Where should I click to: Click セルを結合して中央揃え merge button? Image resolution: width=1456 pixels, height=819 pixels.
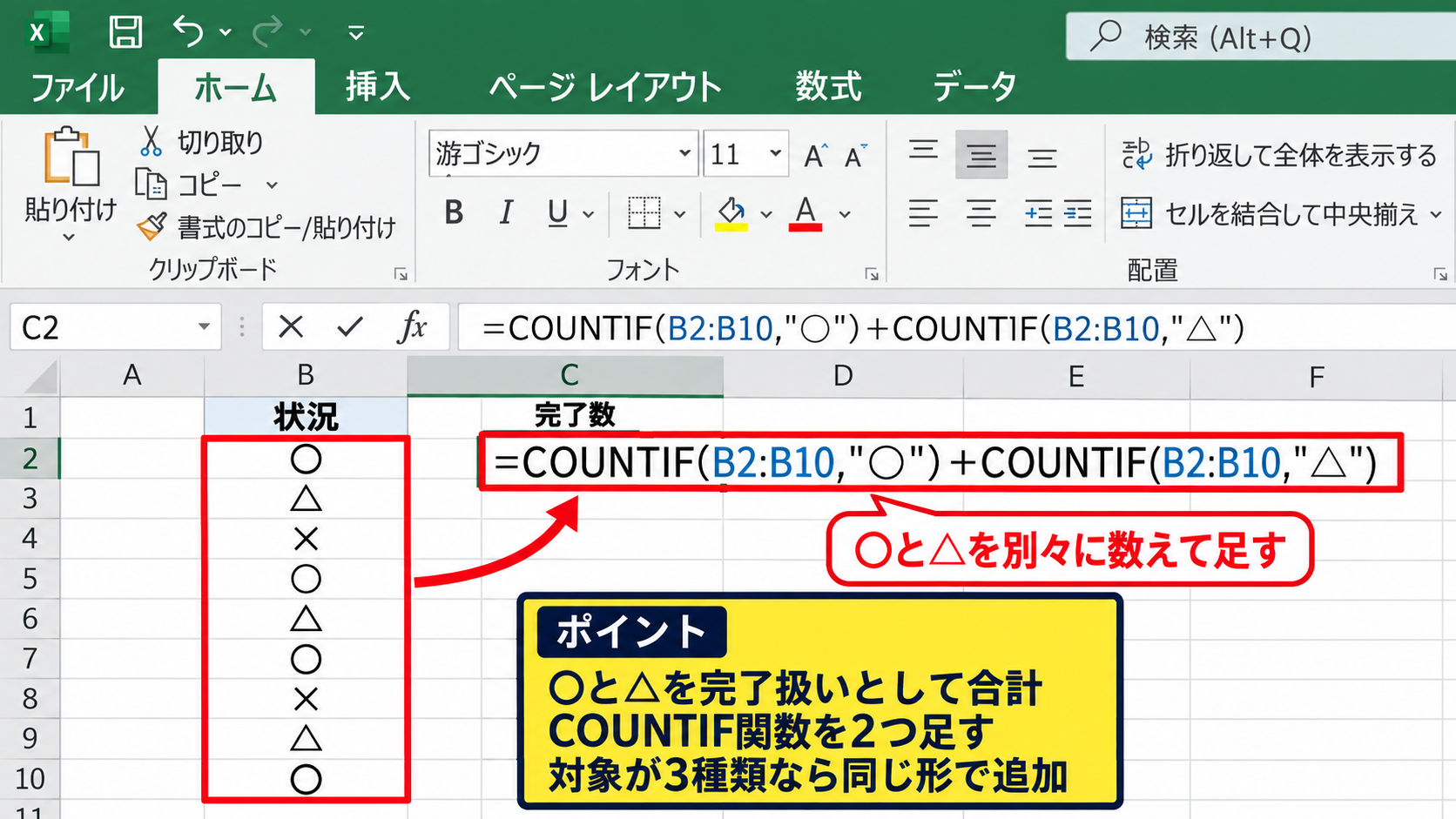[x=1270, y=213]
